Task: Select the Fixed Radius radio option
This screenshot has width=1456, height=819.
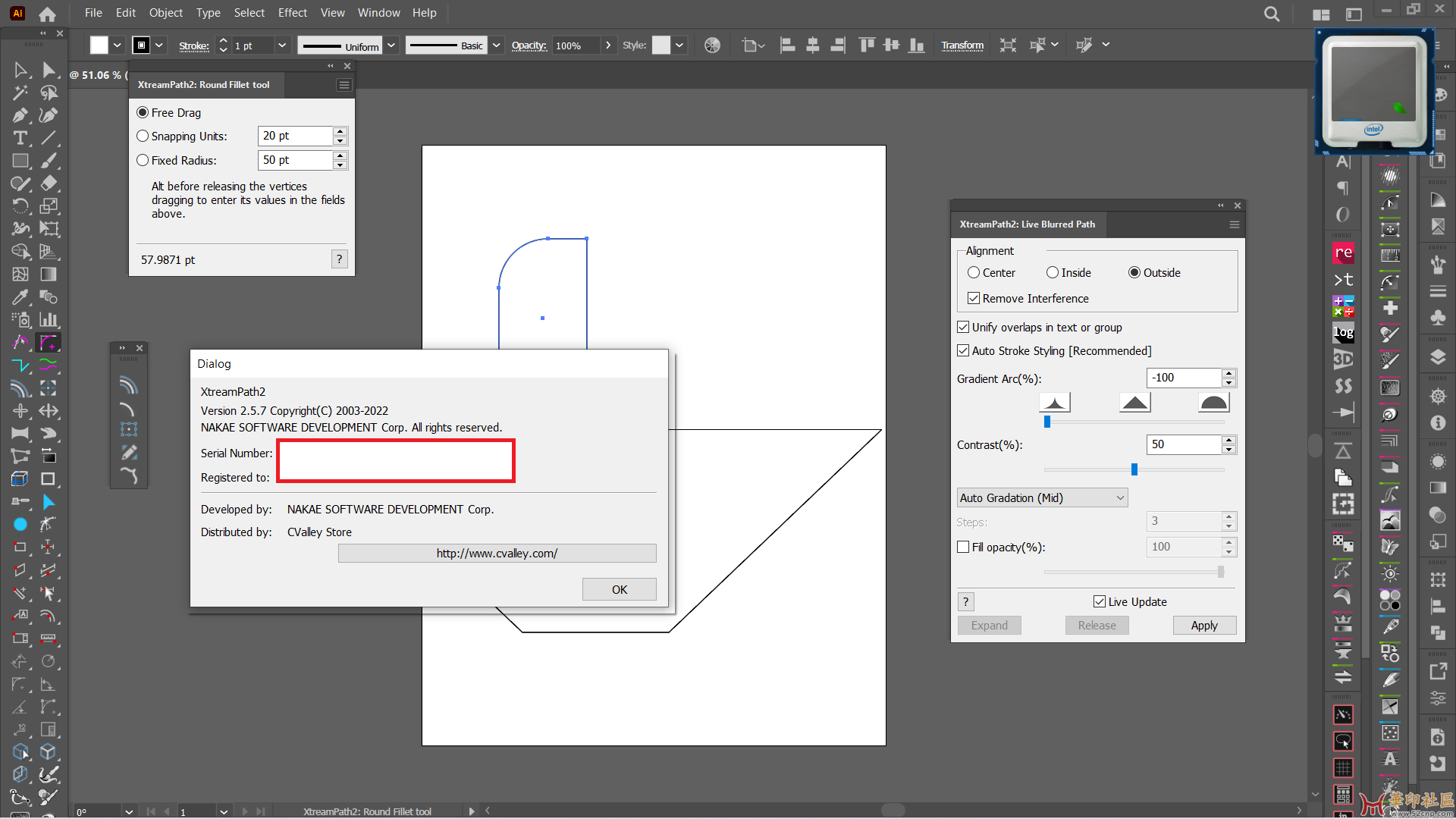Action: [x=143, y=160]
